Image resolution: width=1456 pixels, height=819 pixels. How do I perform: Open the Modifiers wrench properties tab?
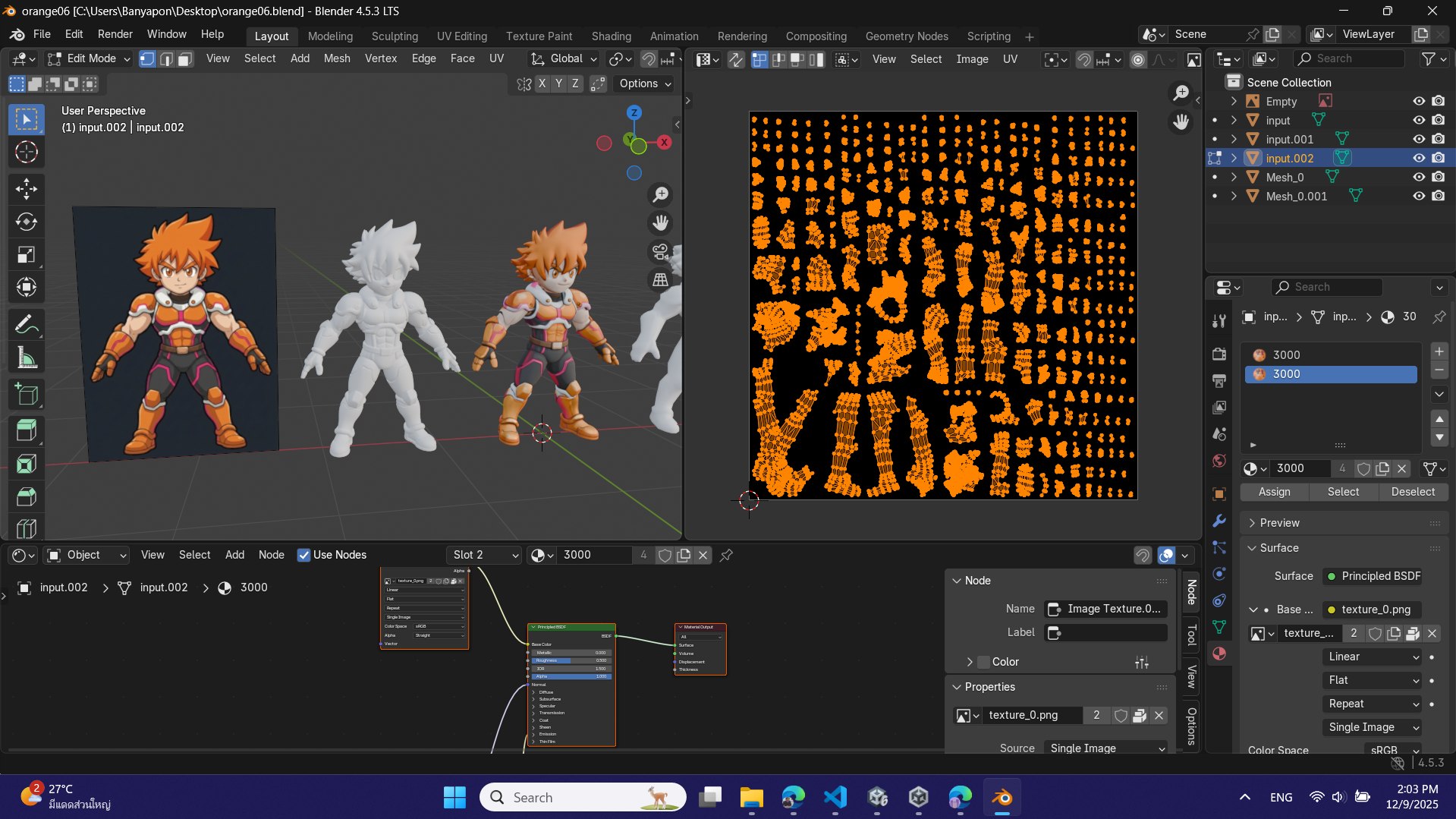1219,521
